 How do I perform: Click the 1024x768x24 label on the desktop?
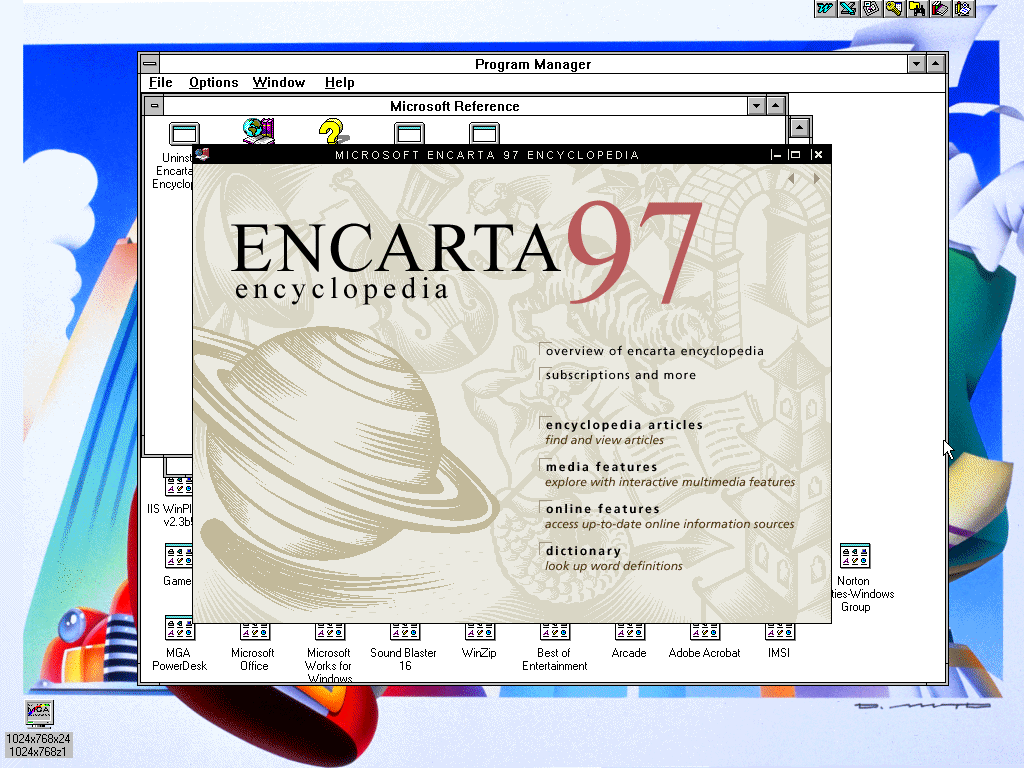click(39, 739)
